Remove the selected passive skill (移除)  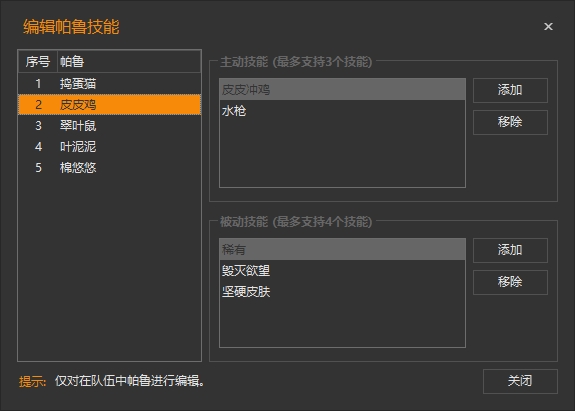point(510,282)
